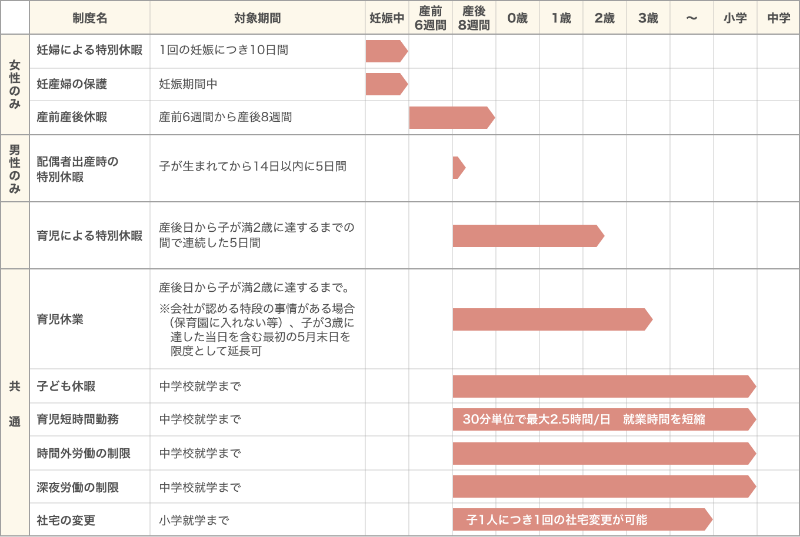Viewport: 800px width, 537px height.
Task: Click the 男性のみ category label
Action: (x=15, y=168)
